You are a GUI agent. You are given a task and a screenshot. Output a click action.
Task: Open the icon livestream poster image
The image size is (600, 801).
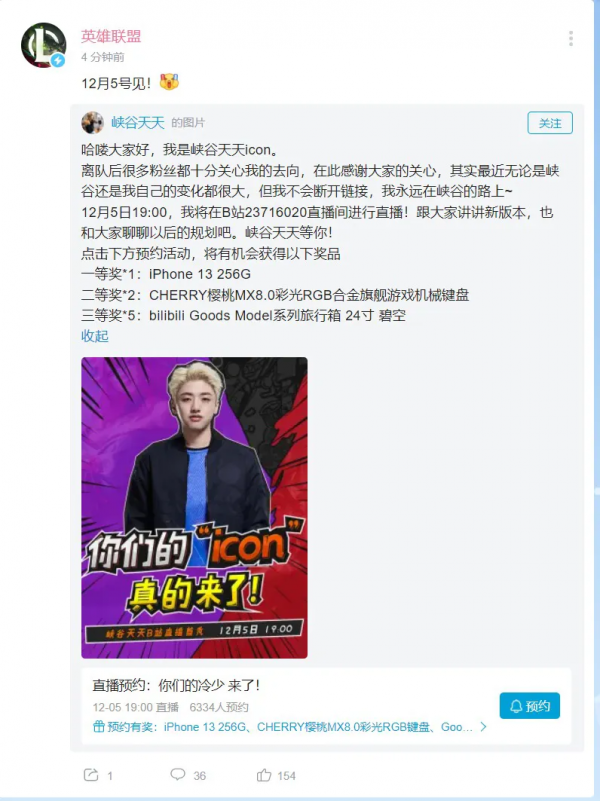click(x=195, y=508)
